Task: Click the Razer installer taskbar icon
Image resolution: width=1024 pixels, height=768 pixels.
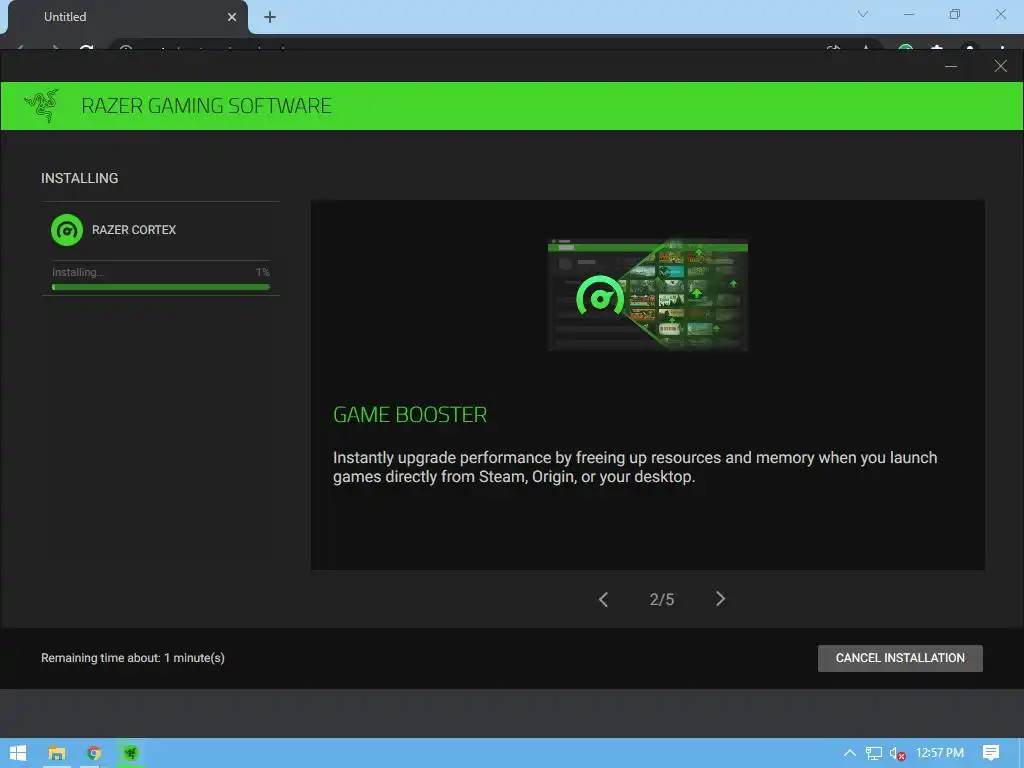Action: click(x=131, y=753)
